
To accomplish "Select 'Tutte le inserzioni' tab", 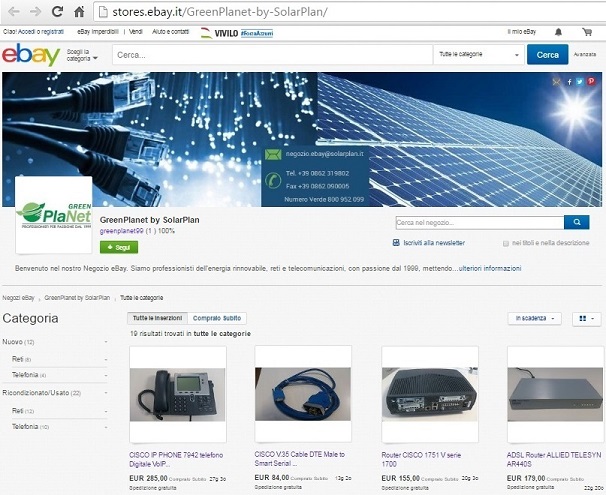I will pos(157,318).
